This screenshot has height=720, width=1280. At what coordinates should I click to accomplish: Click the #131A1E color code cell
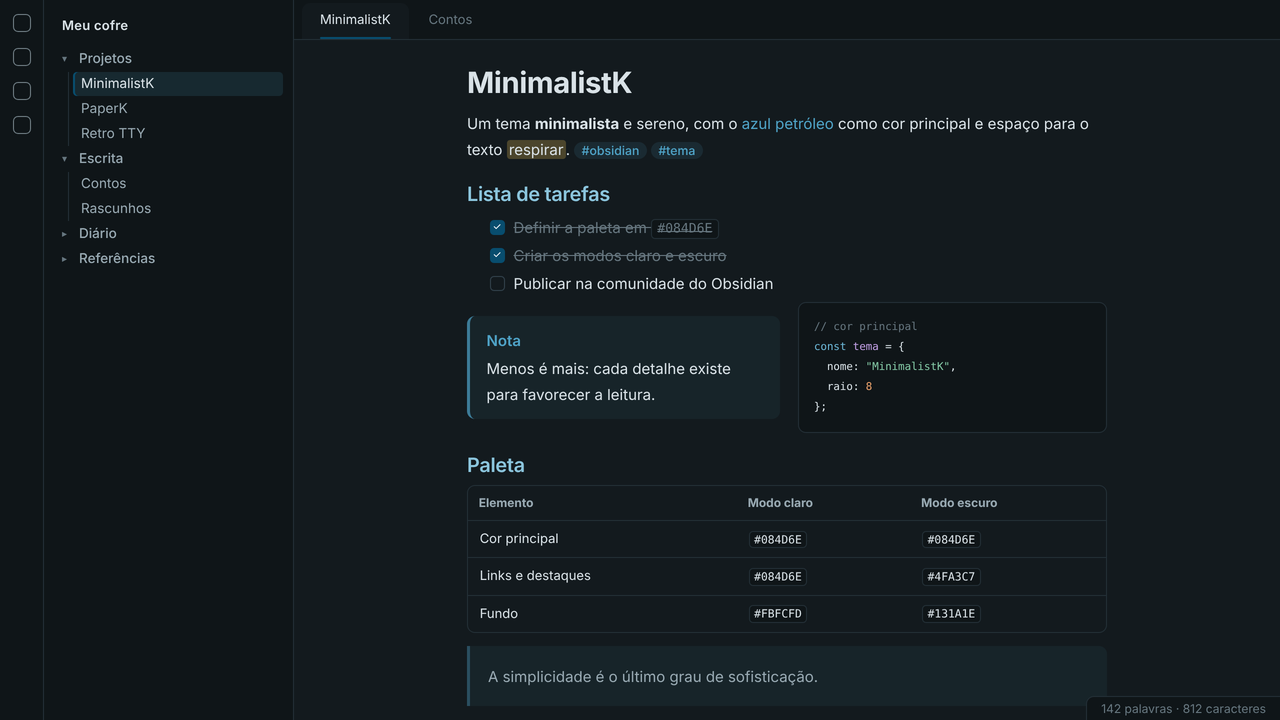coord(951,614)
